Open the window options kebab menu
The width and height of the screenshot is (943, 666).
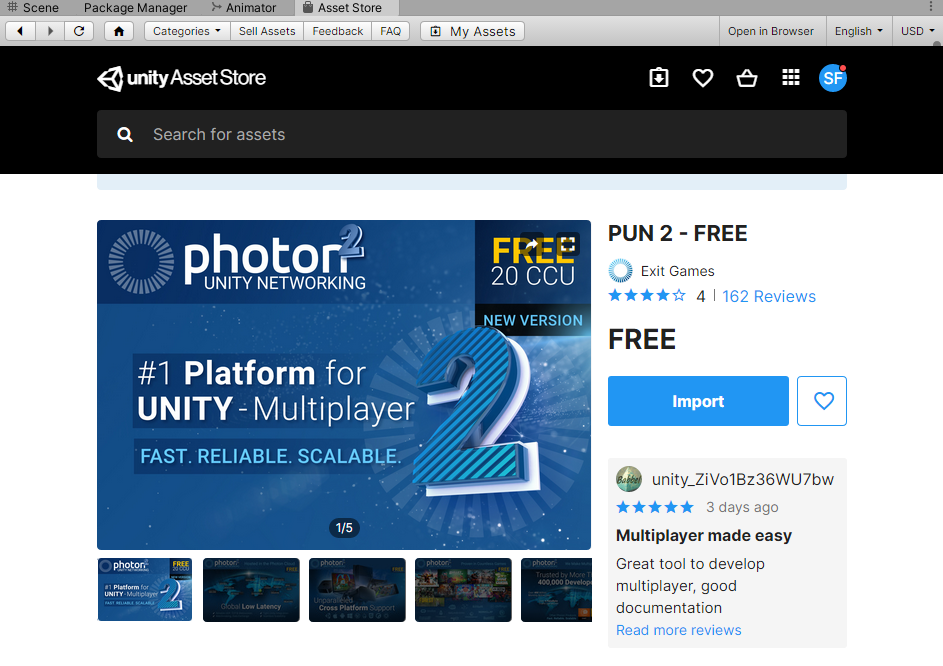931,7
